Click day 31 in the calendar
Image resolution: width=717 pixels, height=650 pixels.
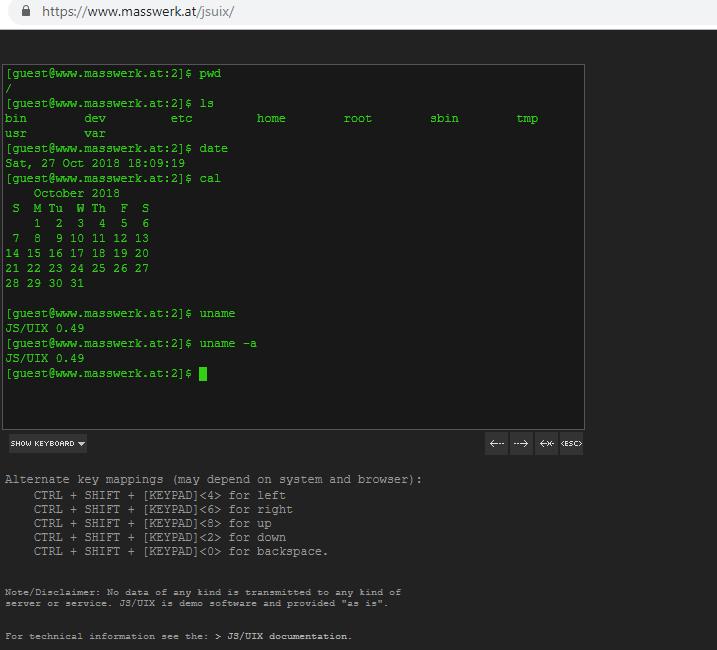coord(77,283)
